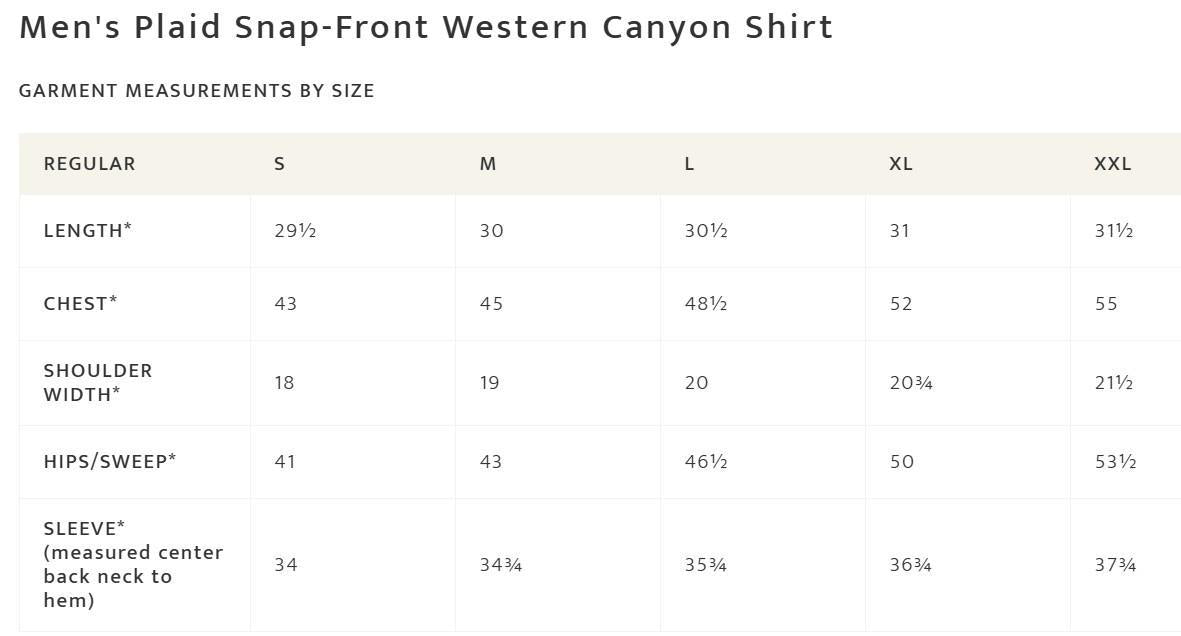Select the L size column header
Screen dimensions: 1181x636
pos(689,164)
